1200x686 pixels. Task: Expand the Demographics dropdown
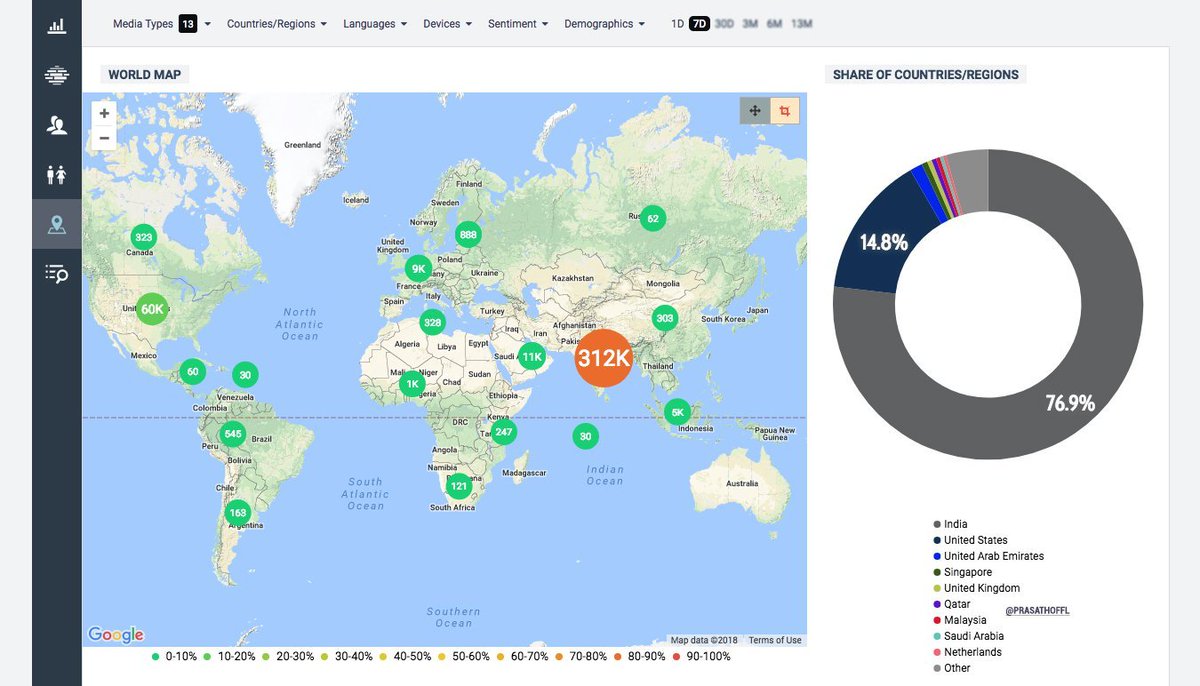[x=604, y=23]
